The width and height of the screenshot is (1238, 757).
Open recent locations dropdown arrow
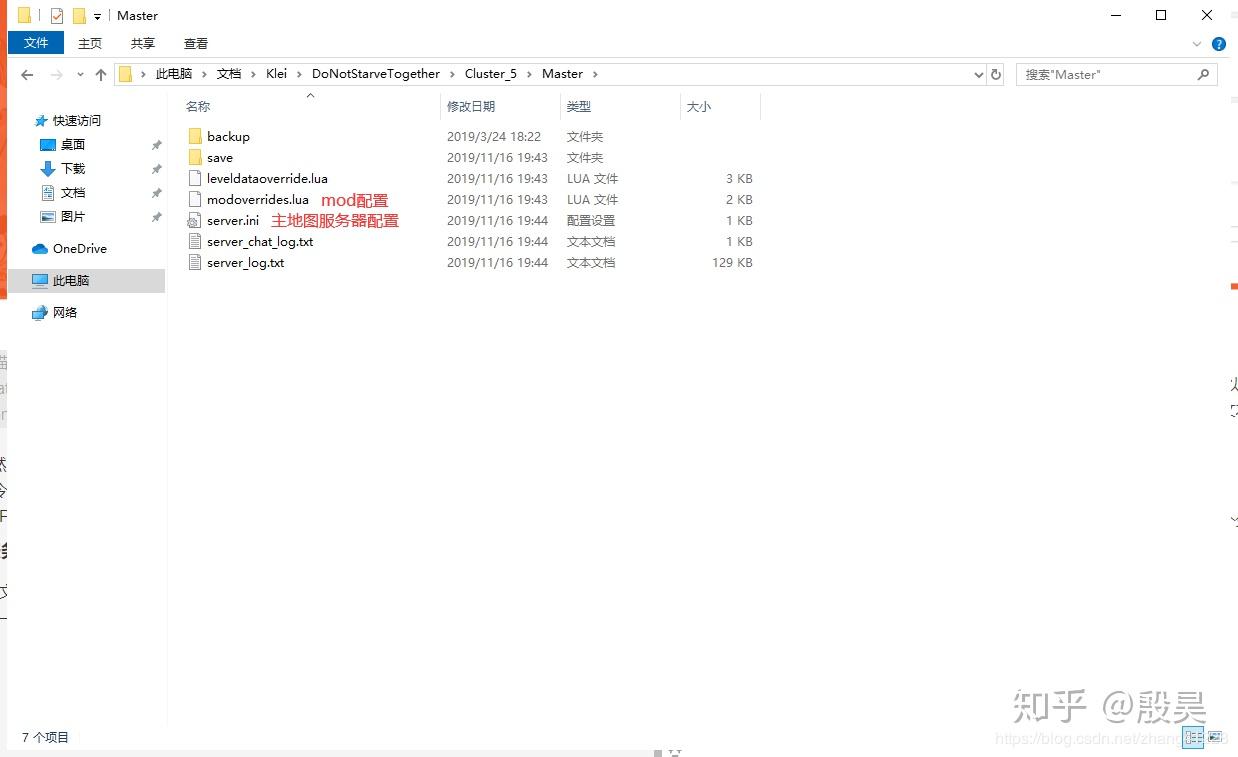pyautogui.click(x=80, y=74)
